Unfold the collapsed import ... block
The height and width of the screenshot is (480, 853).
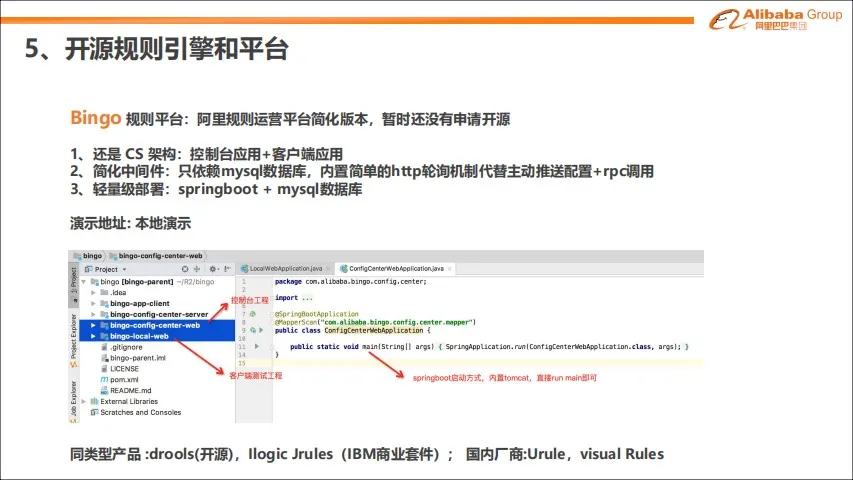307,298
